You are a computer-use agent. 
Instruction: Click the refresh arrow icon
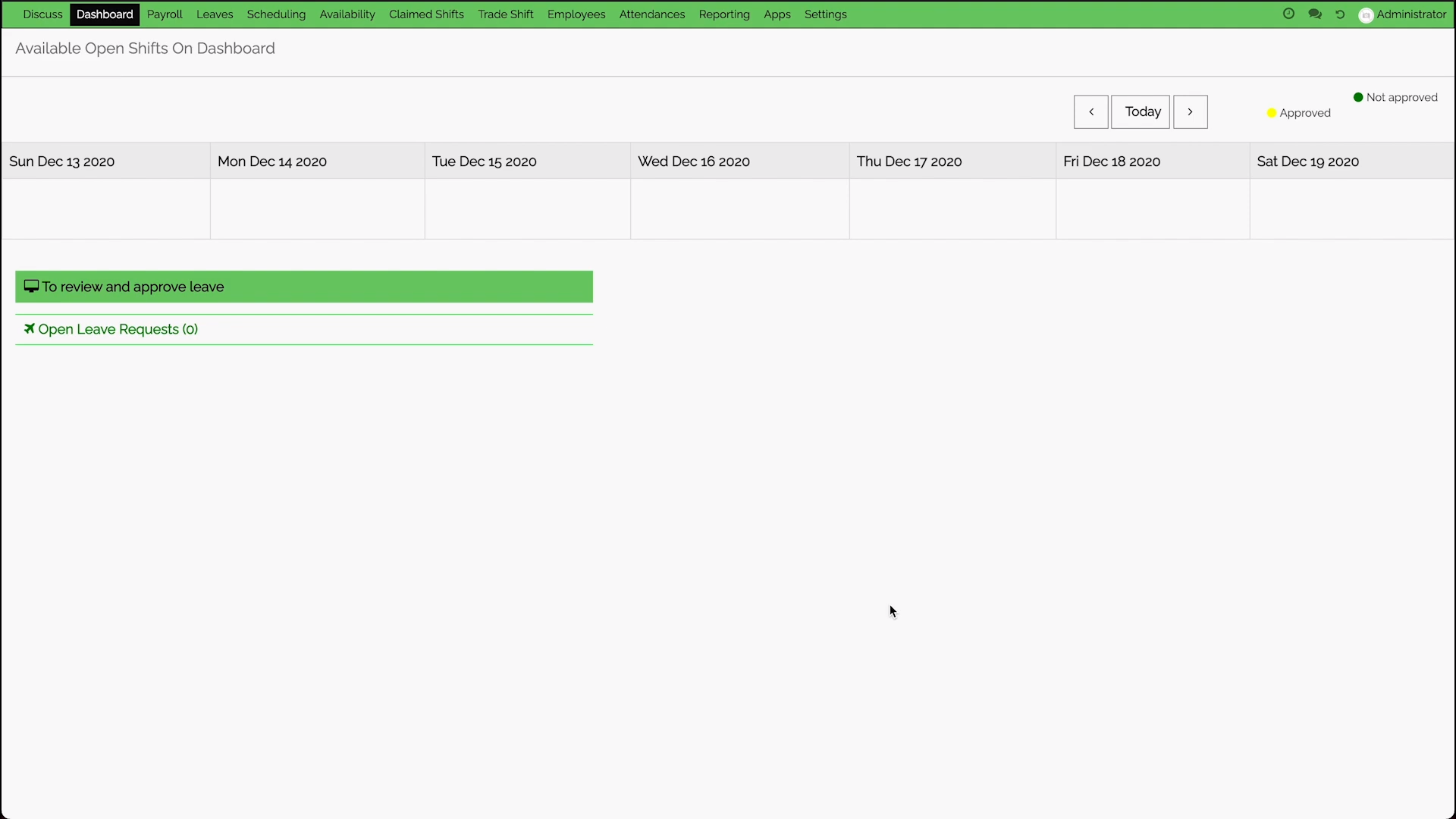pyautogui.click(x=1340, y=14)
